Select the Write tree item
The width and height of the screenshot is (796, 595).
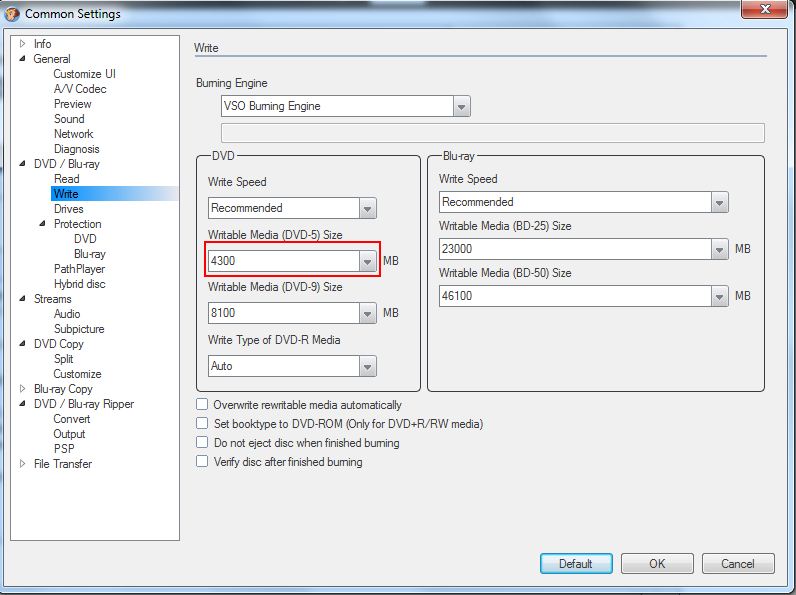(x=66, y=194)
